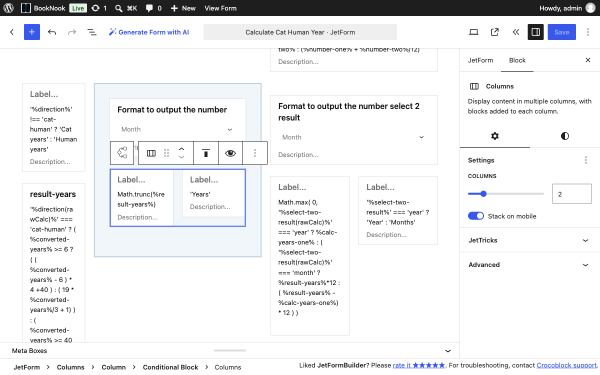Screen dimensions: 600x375
Task: Click the Format to output the number label
Action: 172,110
